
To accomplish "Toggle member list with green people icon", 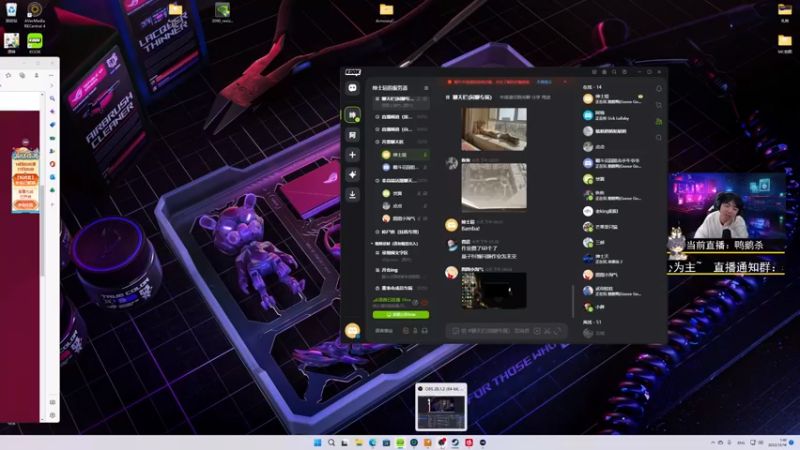I will [x=659, y=121].
